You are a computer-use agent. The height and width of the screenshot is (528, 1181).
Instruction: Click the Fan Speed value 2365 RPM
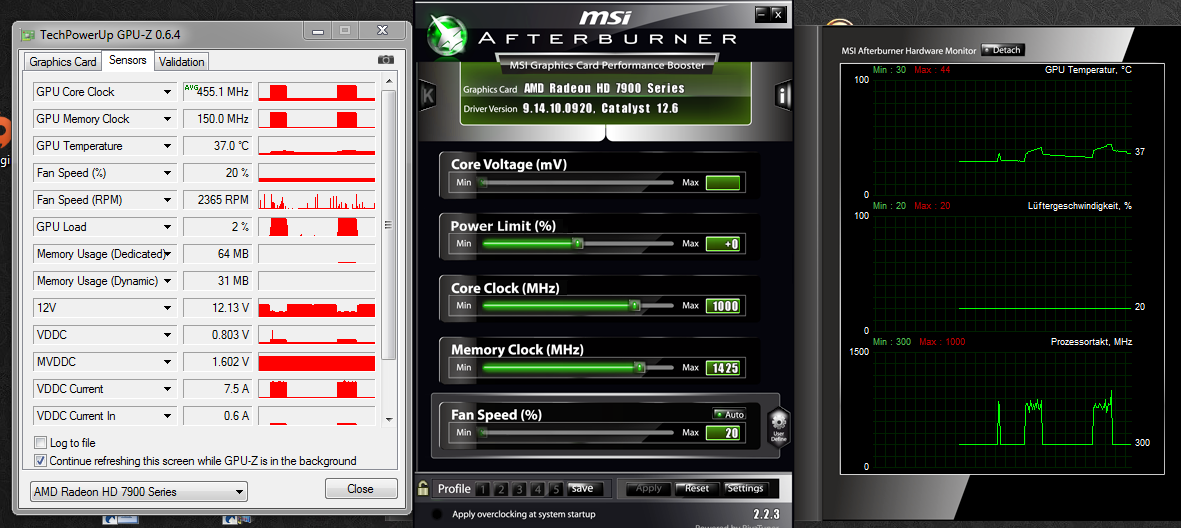[217, 200]
